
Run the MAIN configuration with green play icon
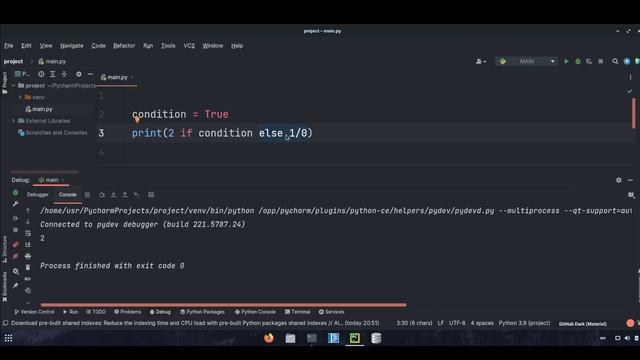coord(566,61)
